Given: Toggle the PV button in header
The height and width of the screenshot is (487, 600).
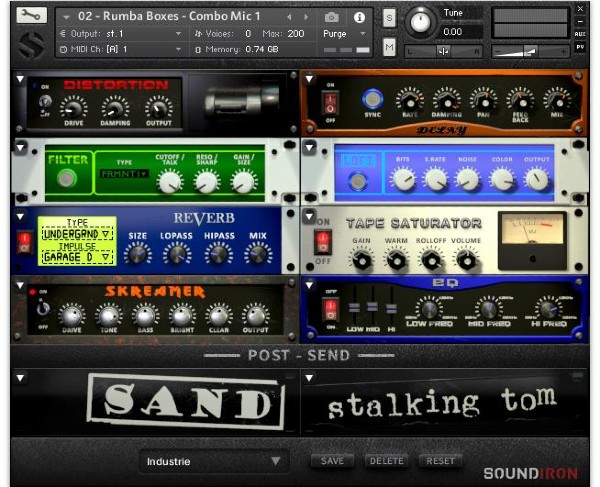Looking at the screenshot, I should 580,47.
